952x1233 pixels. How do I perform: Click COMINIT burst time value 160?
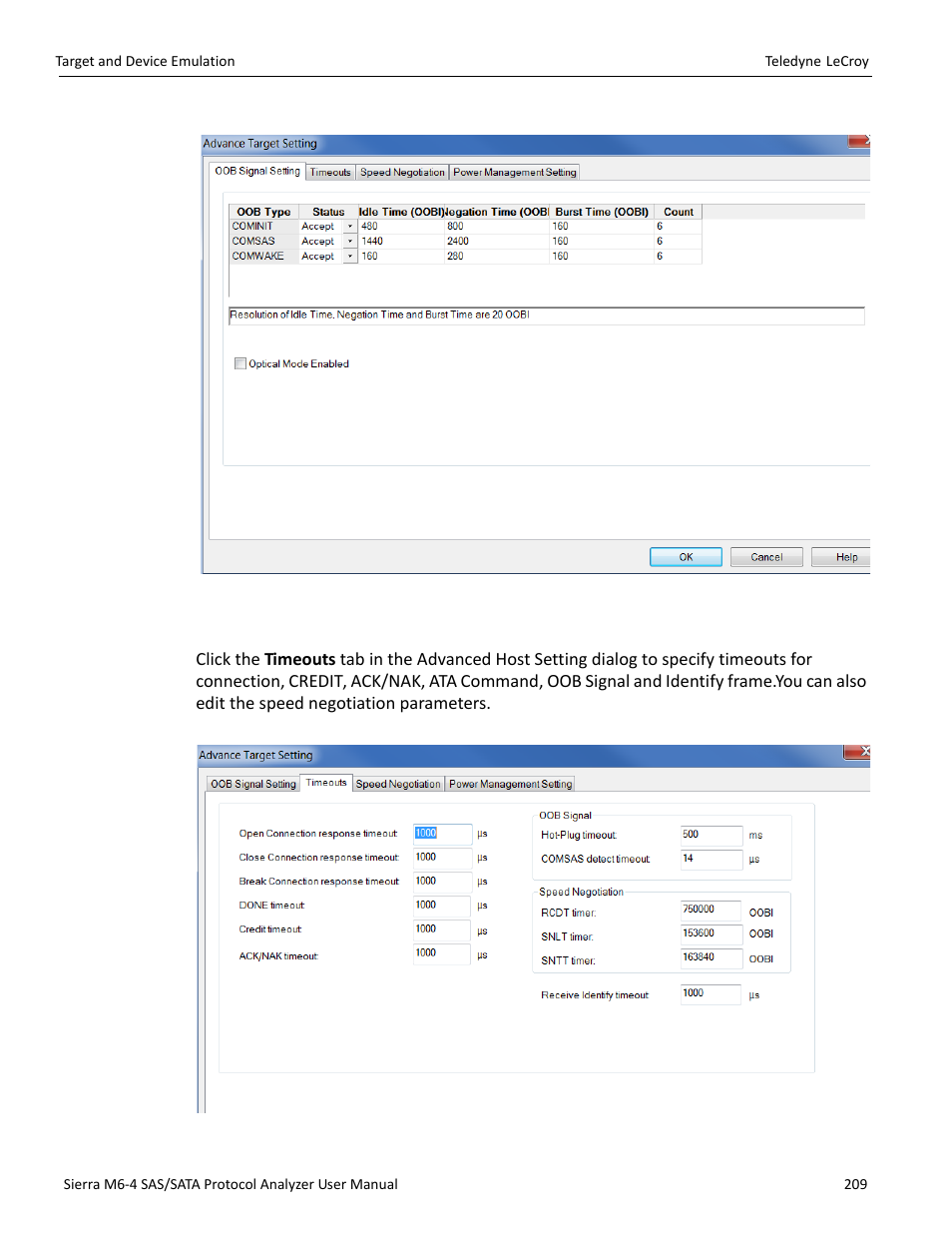602,227
